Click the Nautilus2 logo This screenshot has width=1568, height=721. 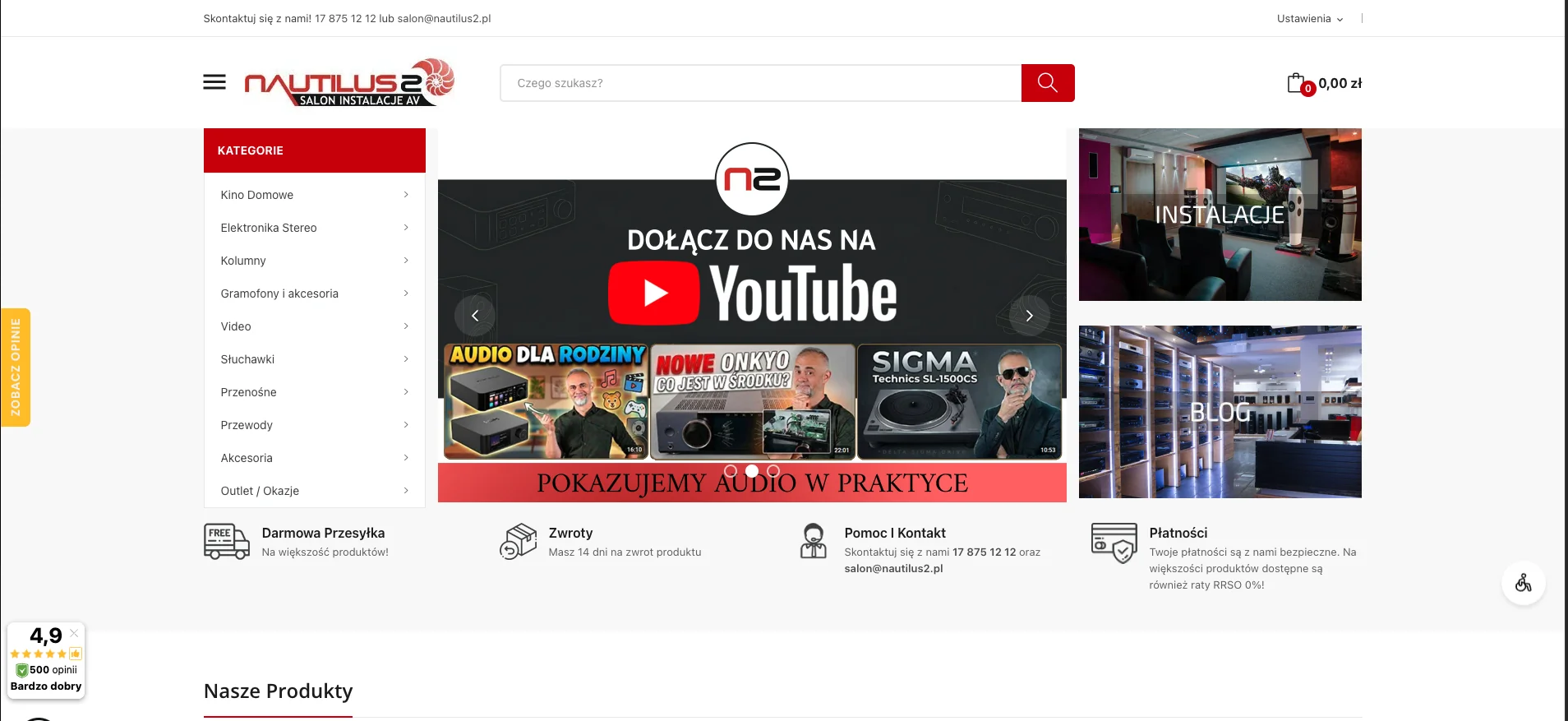(x=349, y=82)
